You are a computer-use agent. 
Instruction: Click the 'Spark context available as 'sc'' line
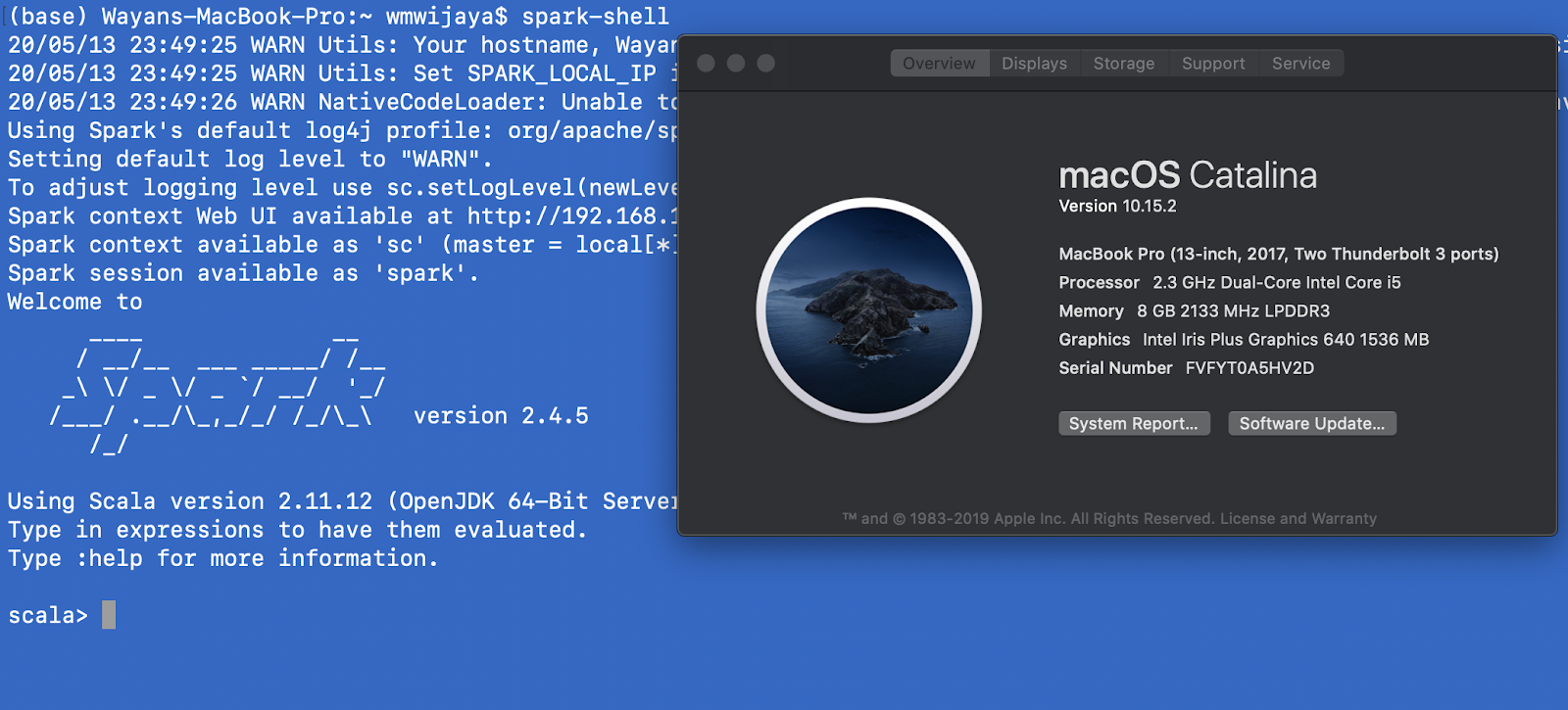tap(342, 244)
